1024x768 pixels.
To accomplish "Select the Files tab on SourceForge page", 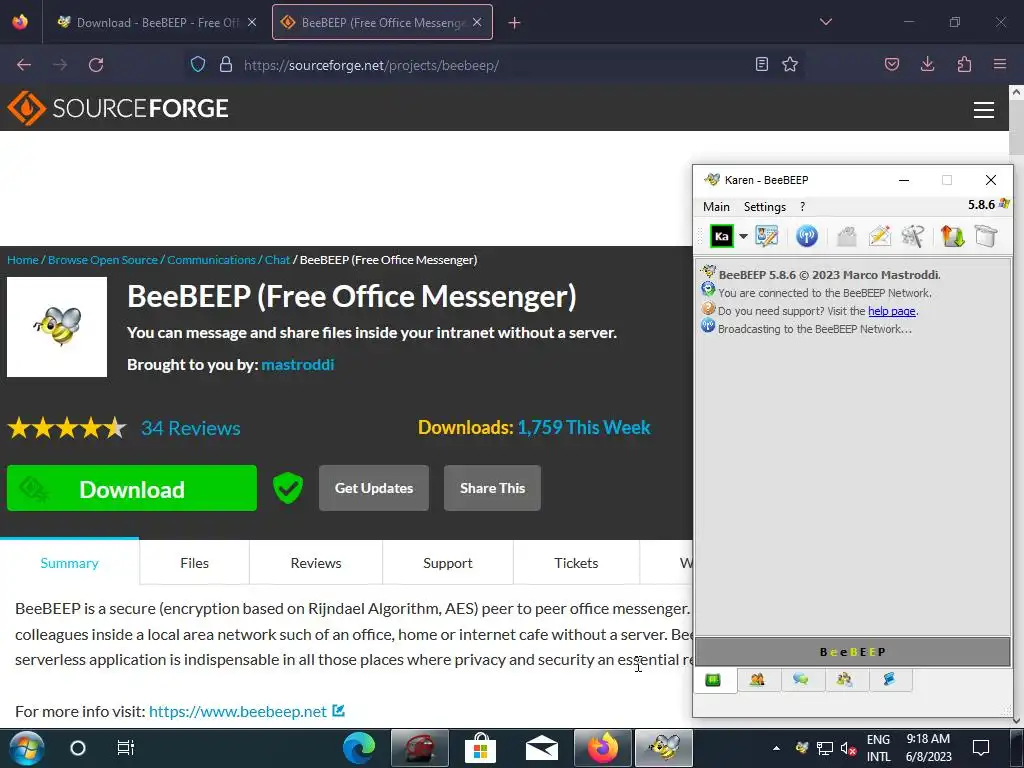I will coord(195,562).
